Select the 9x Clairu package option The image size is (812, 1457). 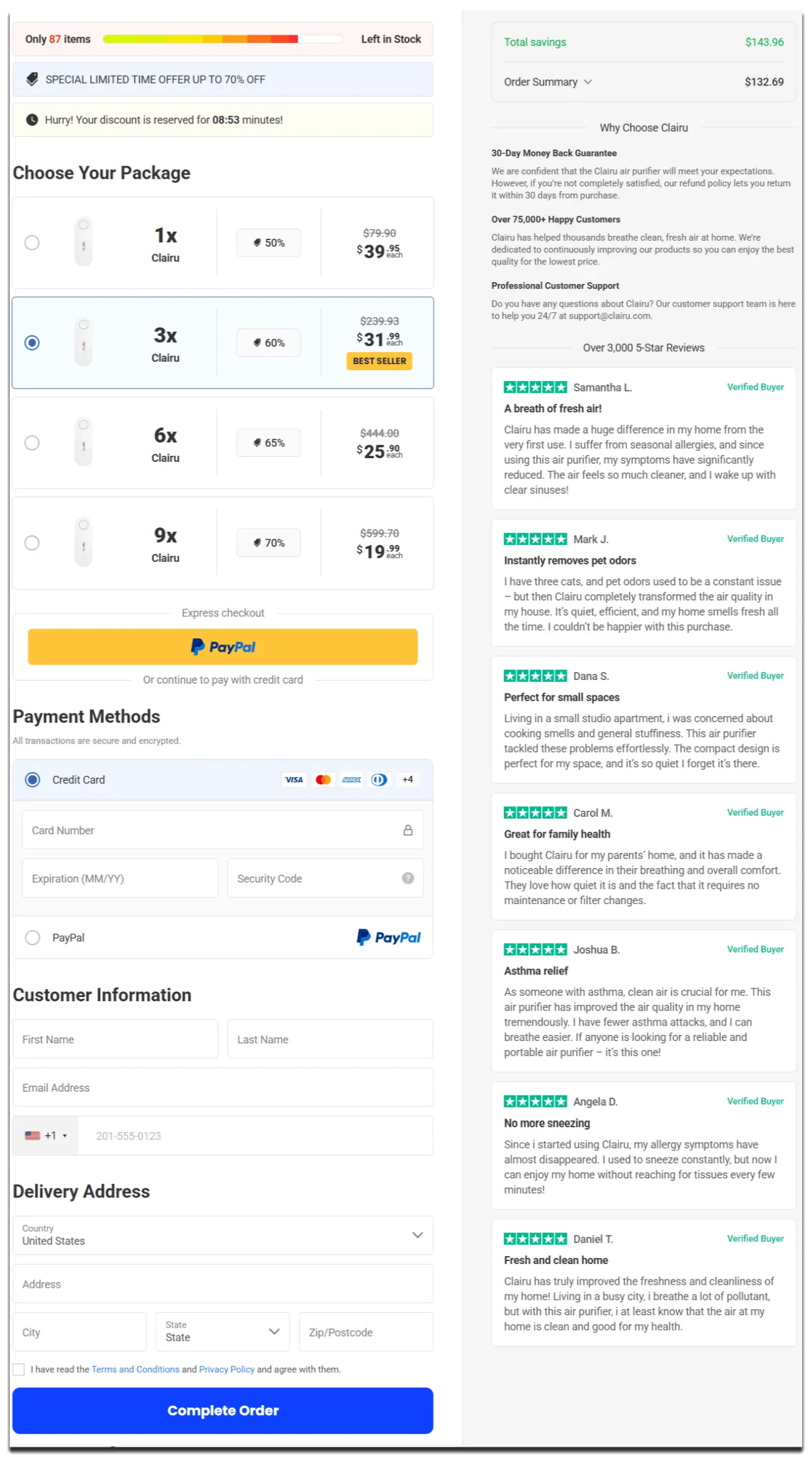(x=32, y=542)
